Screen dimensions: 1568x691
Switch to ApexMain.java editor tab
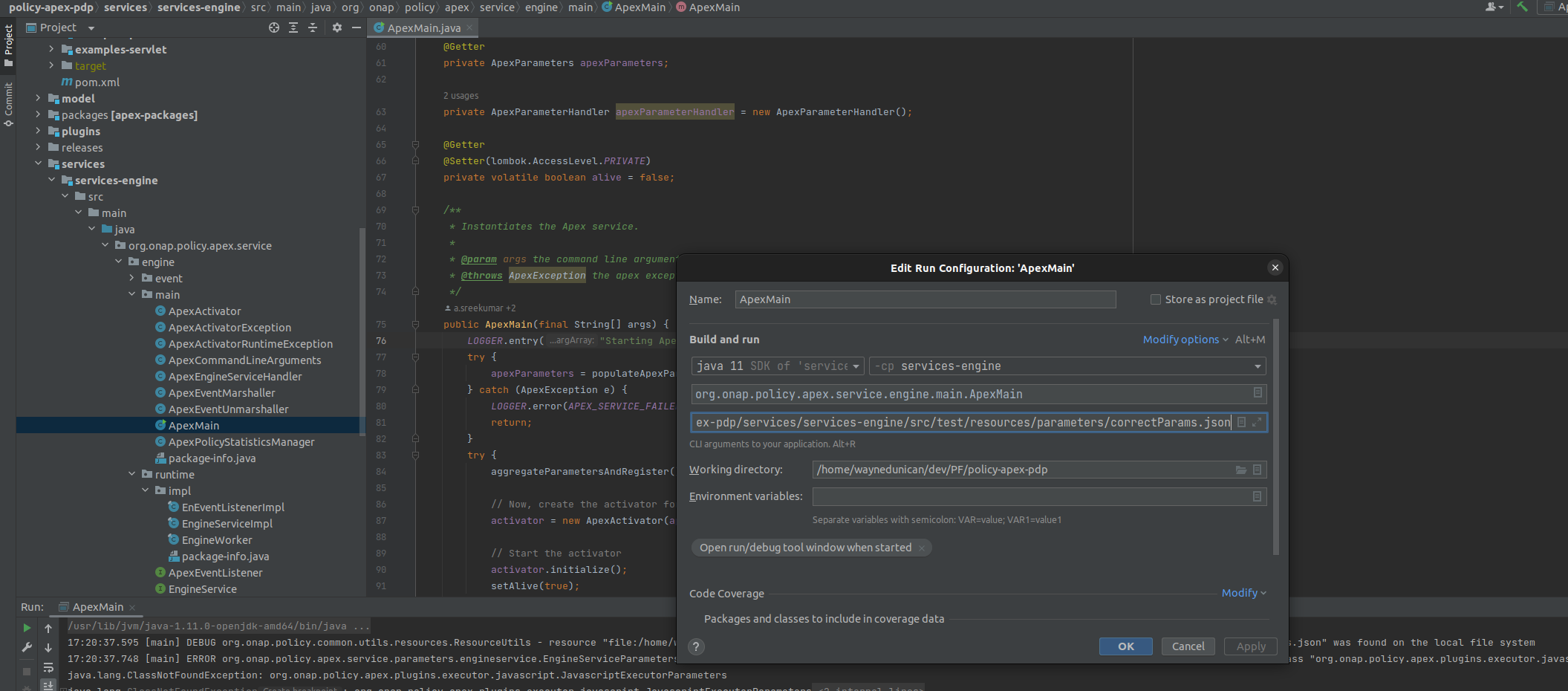[x=423, y=27]
